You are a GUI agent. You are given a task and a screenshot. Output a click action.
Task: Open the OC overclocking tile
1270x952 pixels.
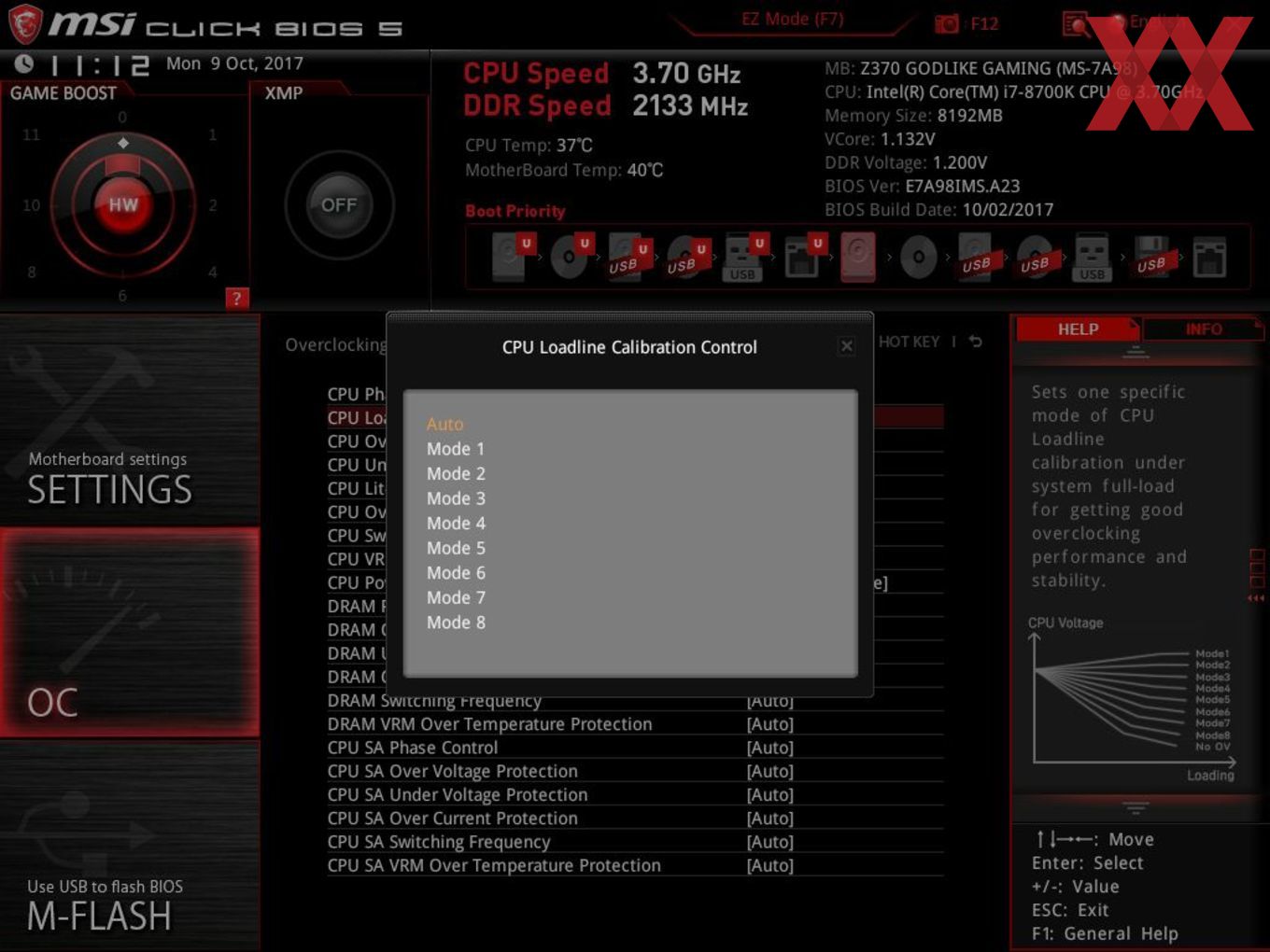(x=130, y=632)
